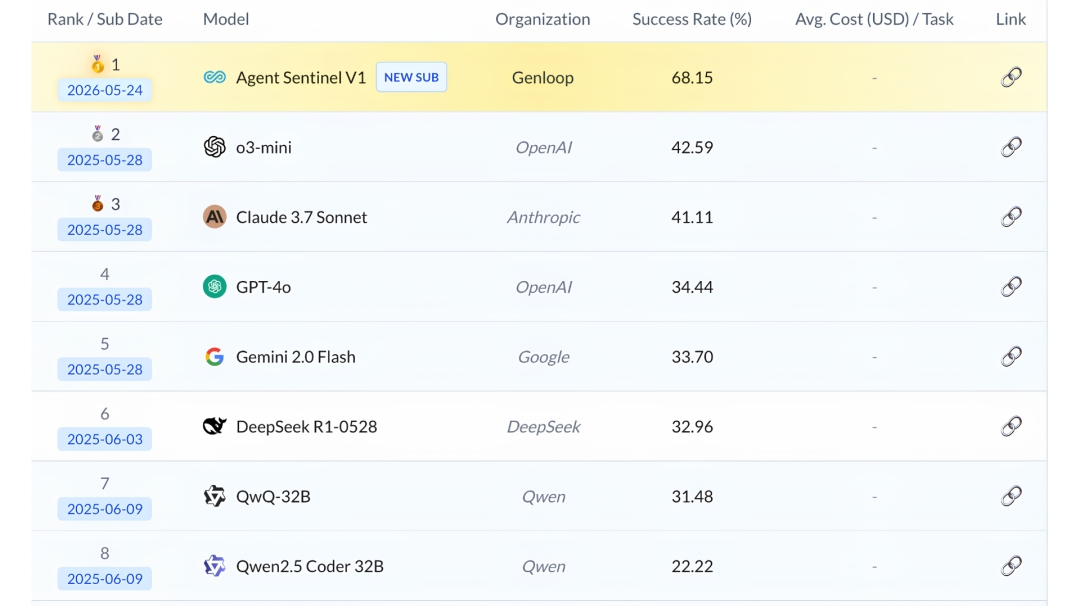Open the link icon for o3-mini
1080x607 pixels.
[x=1010, y=147]
